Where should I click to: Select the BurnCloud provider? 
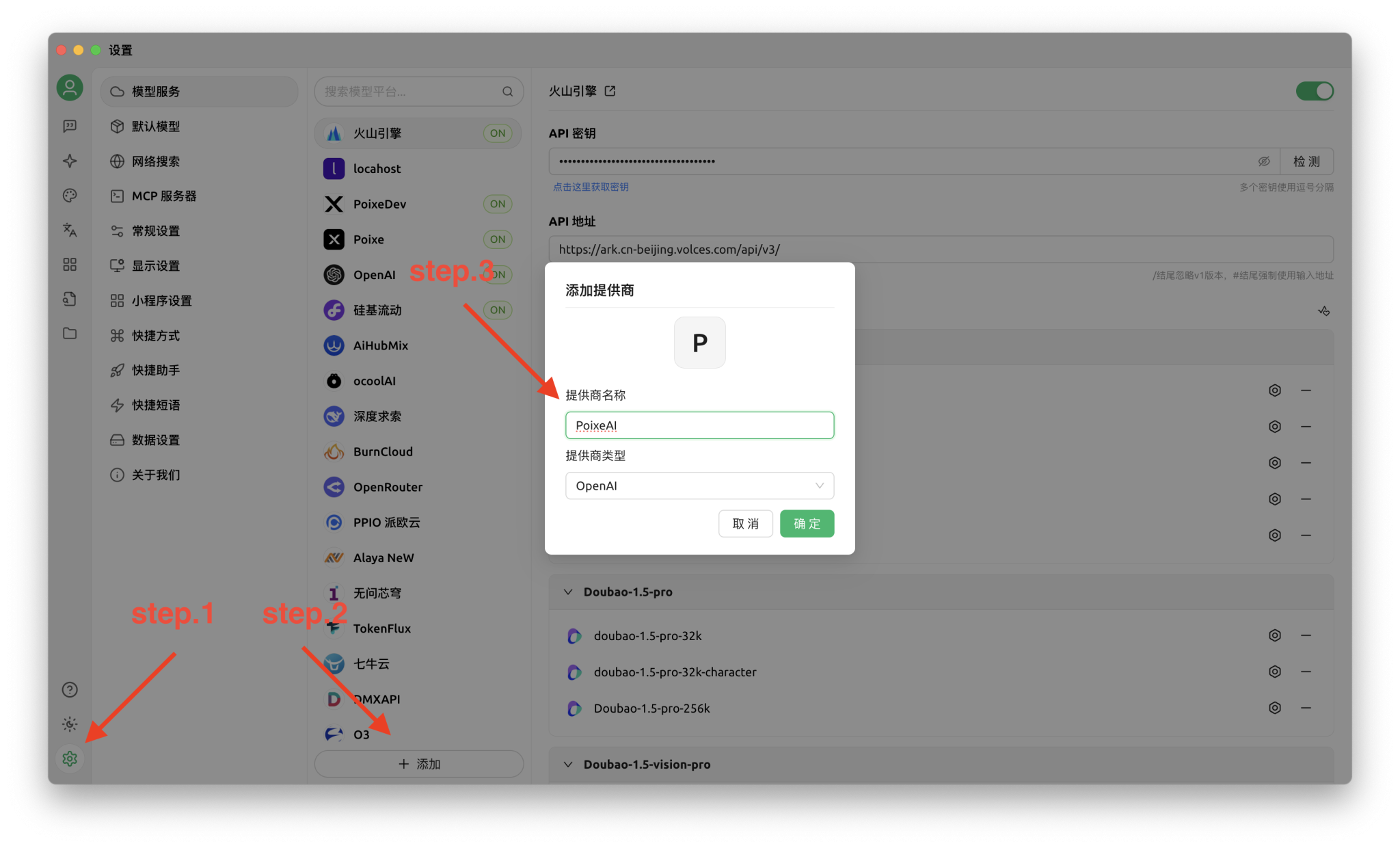418,451
